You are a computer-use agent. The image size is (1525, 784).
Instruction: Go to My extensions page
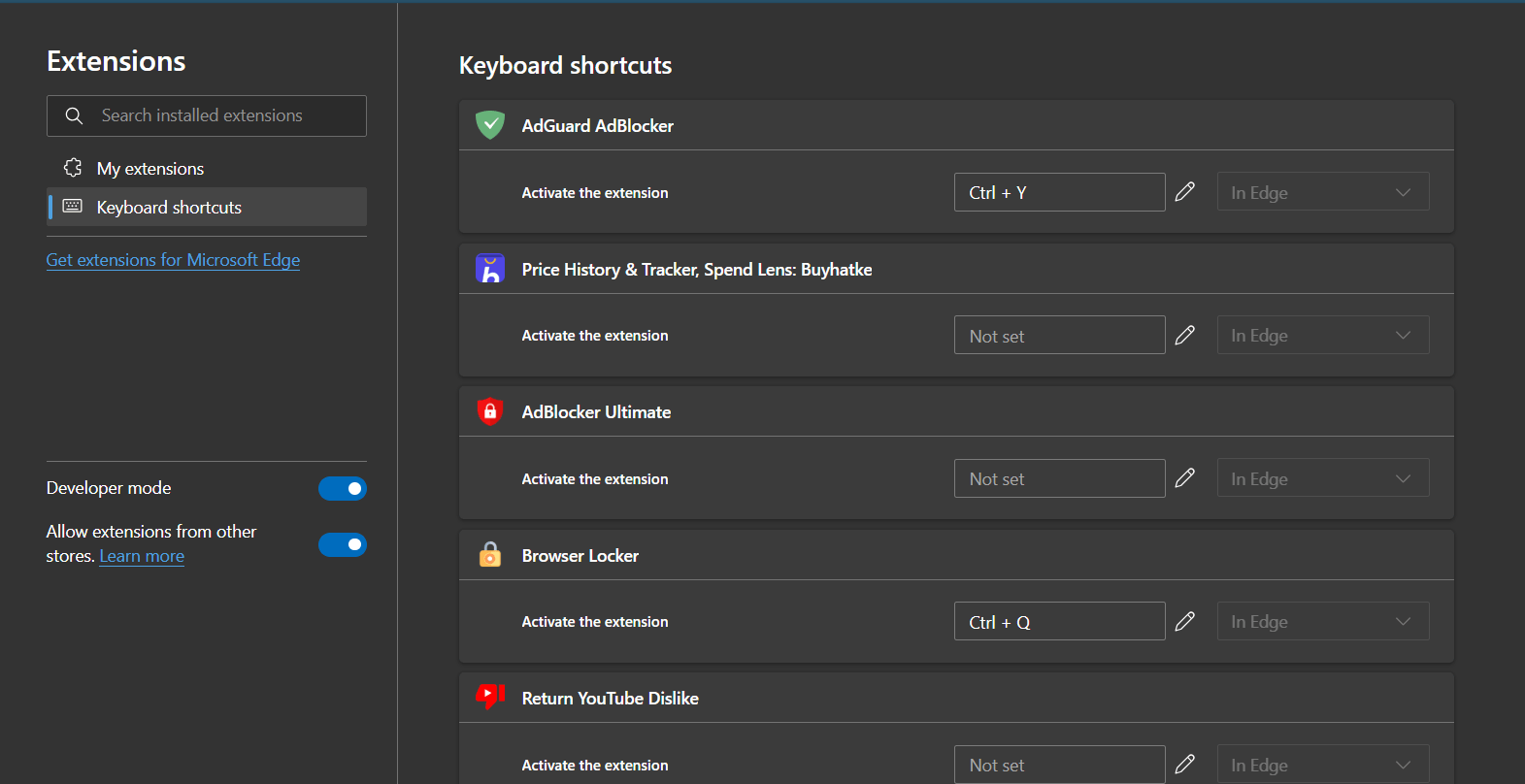[150, 169]
